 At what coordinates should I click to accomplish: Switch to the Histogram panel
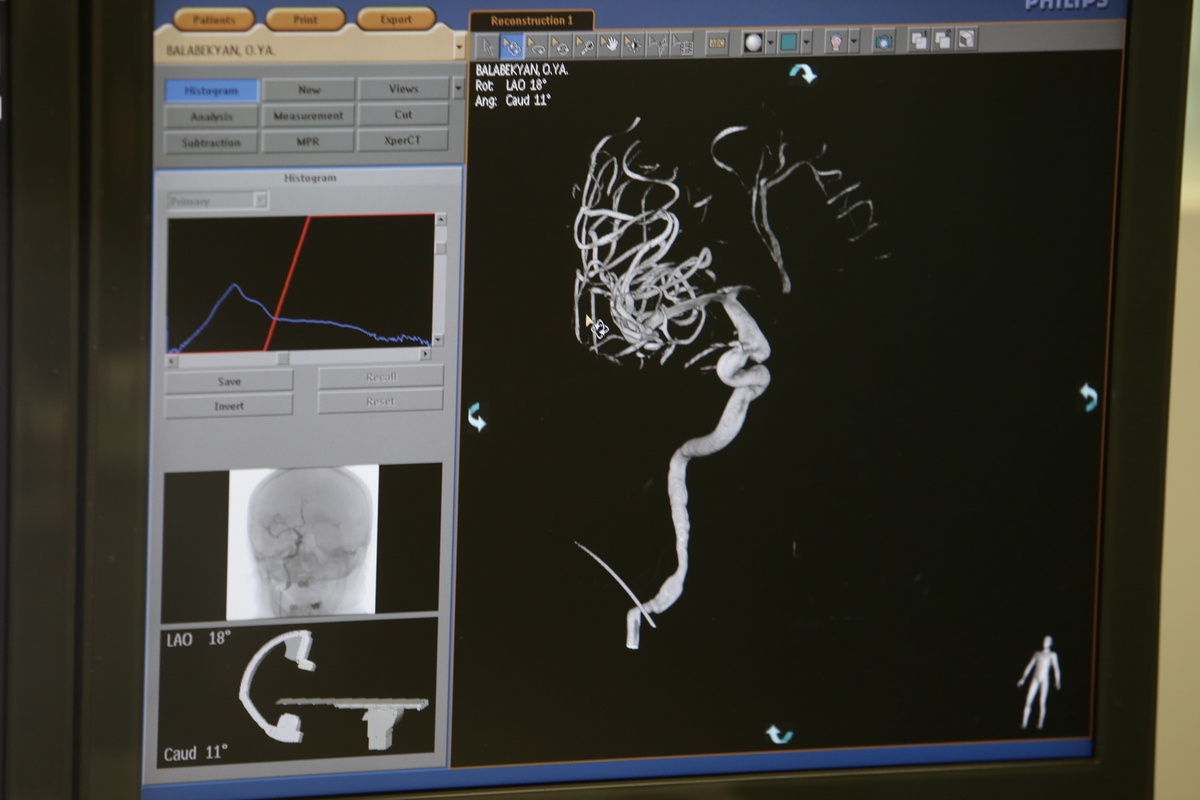click(211, 91)
